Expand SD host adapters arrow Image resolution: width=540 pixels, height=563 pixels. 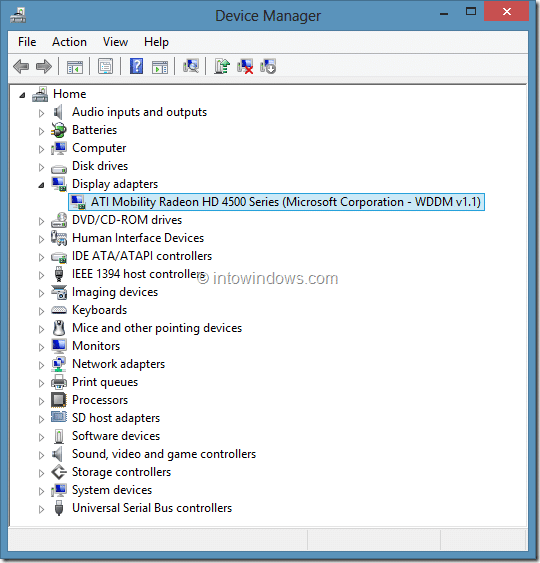coord(41,419)
